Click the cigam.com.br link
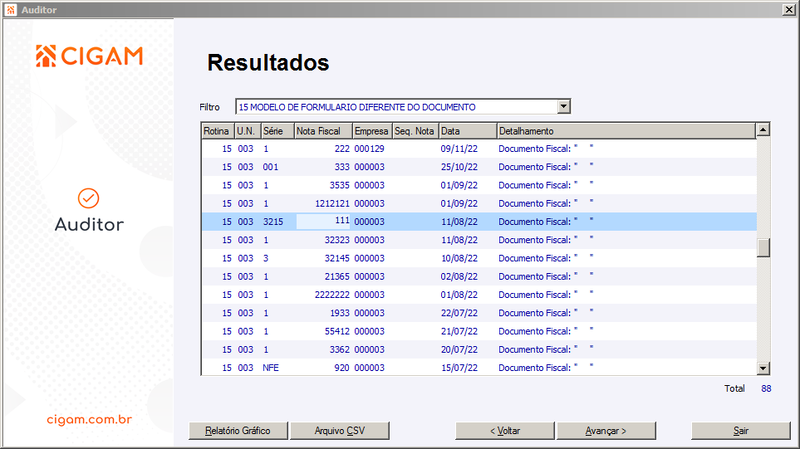Image resolution: width=800 pixels, height=449 pixels. coord(89,419)
